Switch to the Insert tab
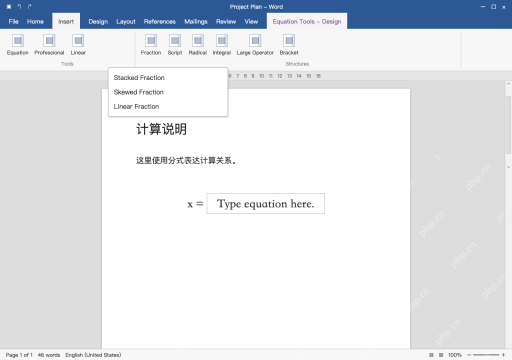 click(66, 22)
